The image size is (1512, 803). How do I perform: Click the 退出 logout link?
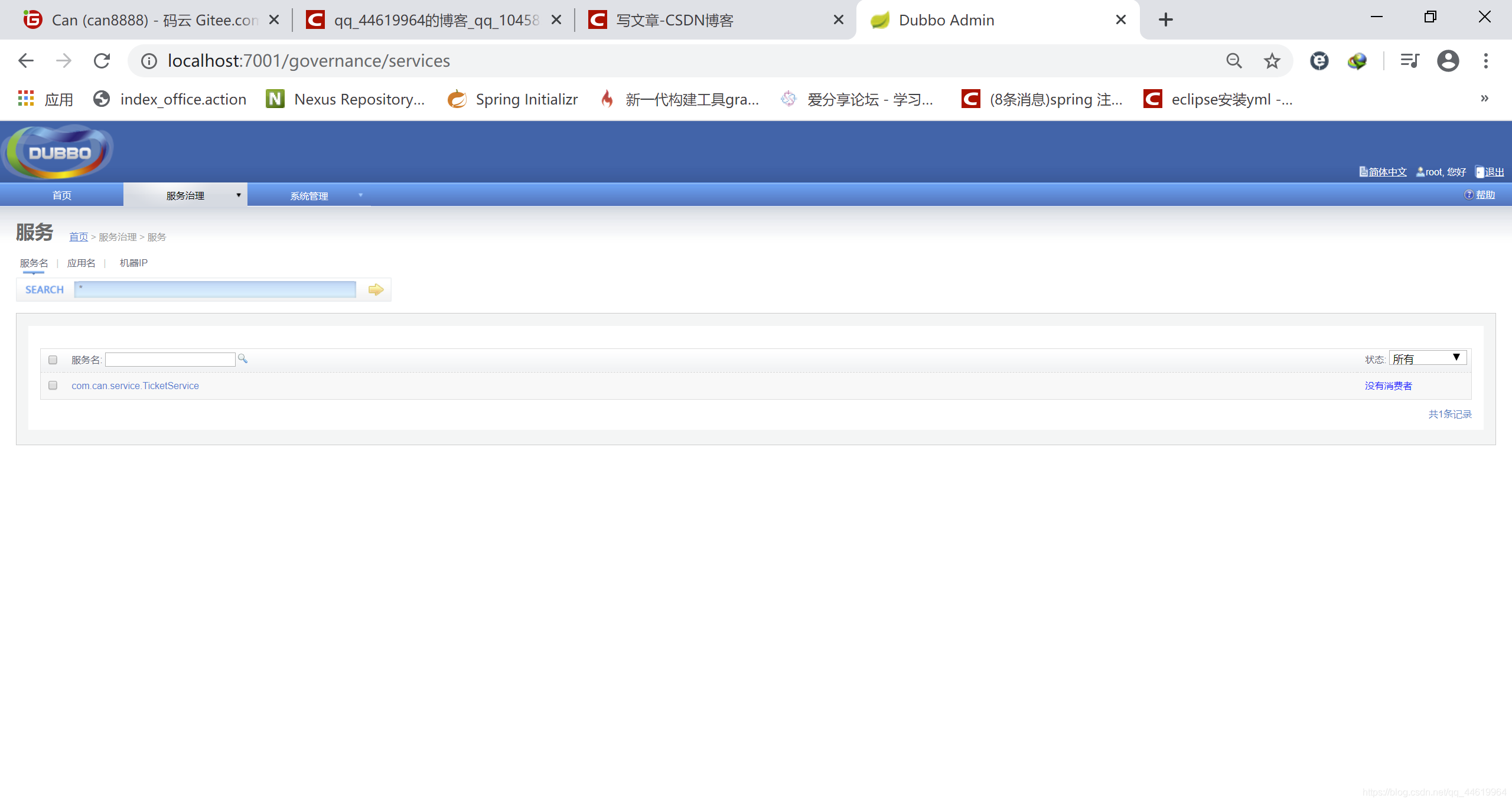point(1494,172)
